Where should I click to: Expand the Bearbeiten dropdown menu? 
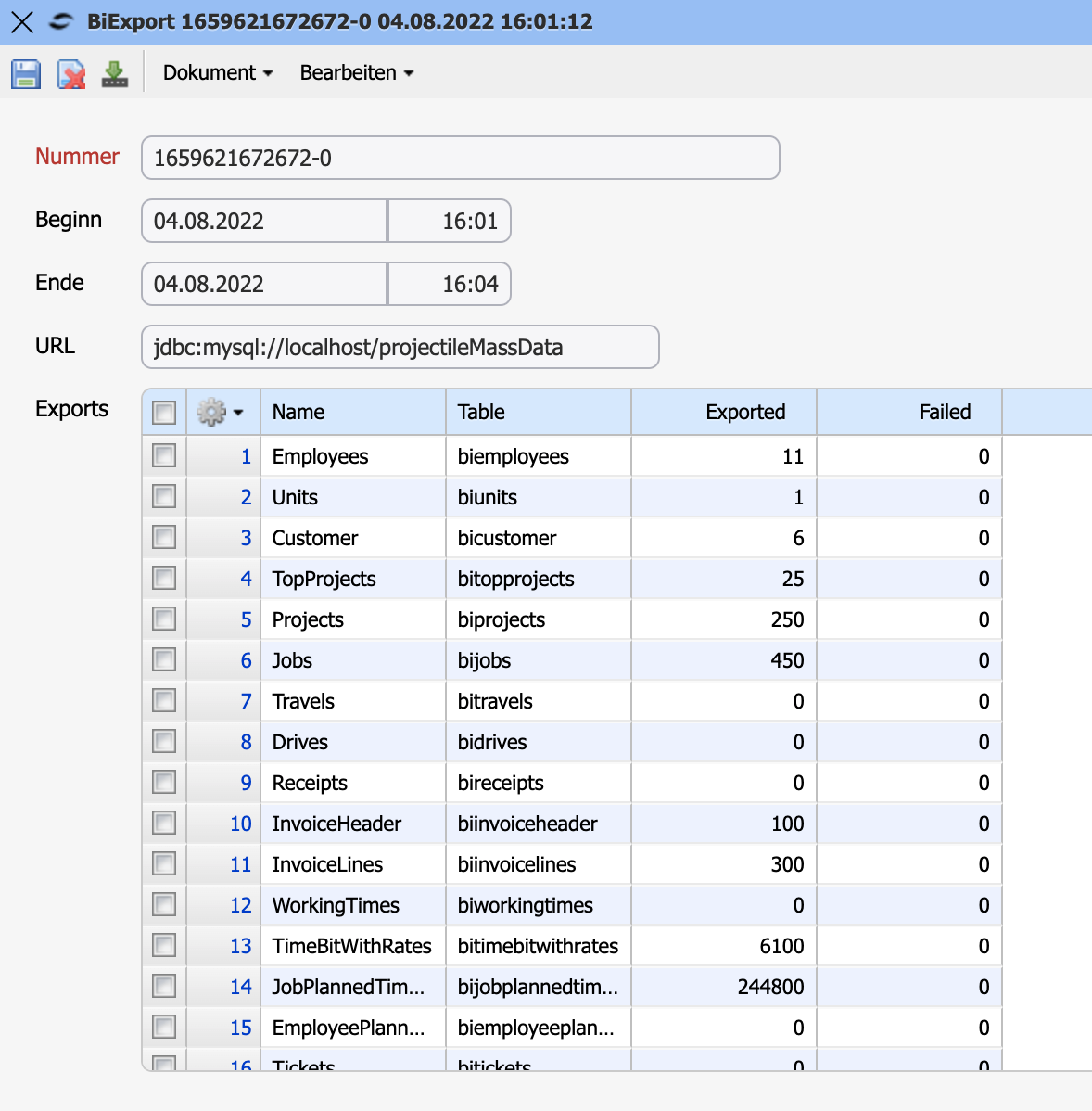[356, 73]
